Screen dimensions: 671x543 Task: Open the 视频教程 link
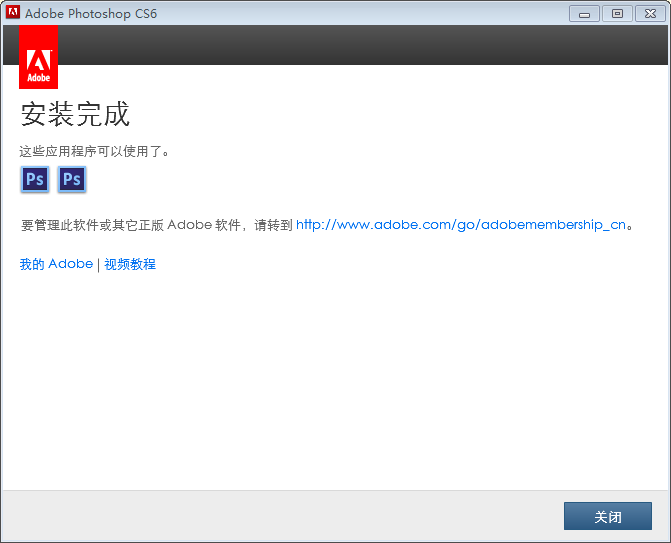click(x=130, y=264)
